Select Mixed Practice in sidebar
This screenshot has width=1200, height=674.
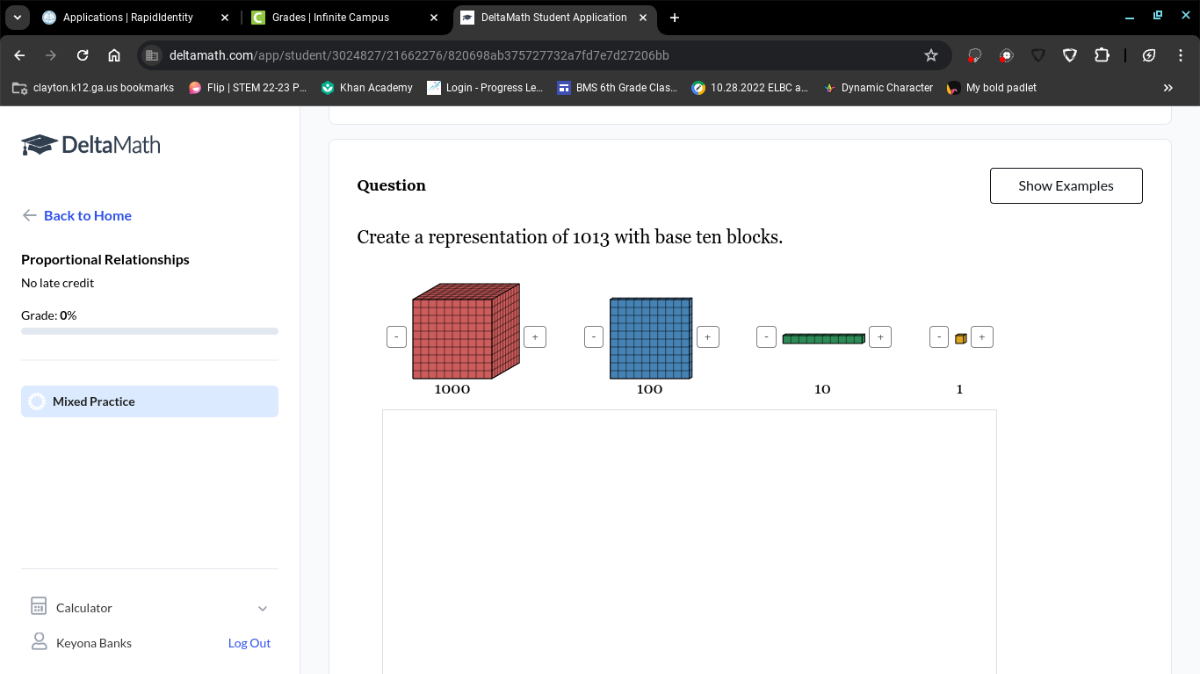coord(150,401)
